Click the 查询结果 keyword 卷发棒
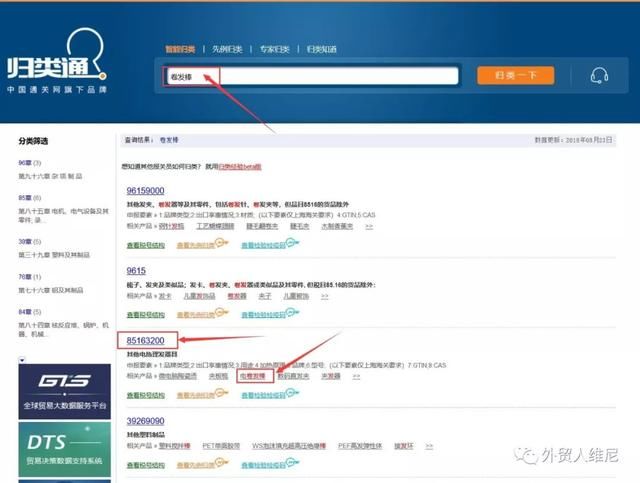The width and height of the screenshot is (640, 483). pyautogui.click(x=169, y=140)
